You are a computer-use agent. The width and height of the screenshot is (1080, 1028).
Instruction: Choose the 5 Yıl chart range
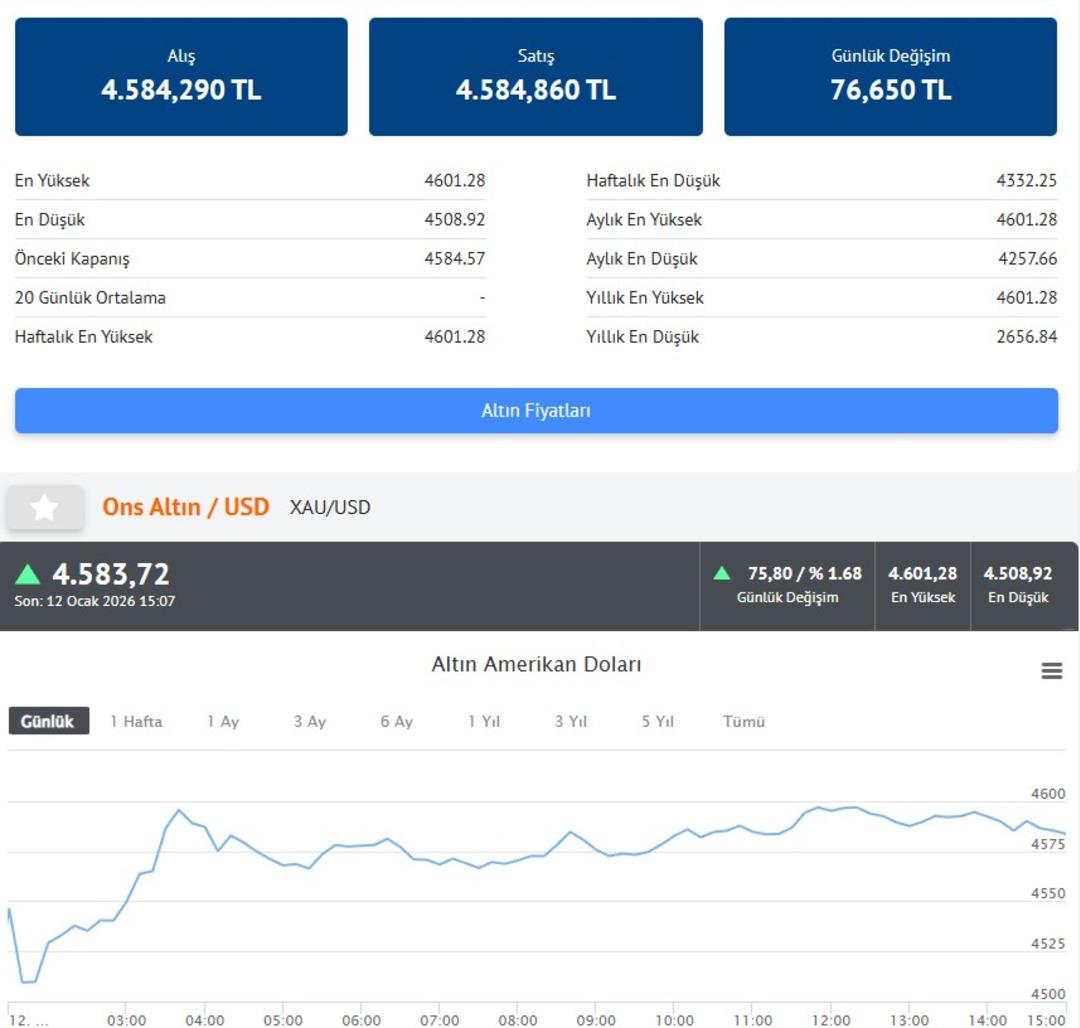(x=658, y=721)
